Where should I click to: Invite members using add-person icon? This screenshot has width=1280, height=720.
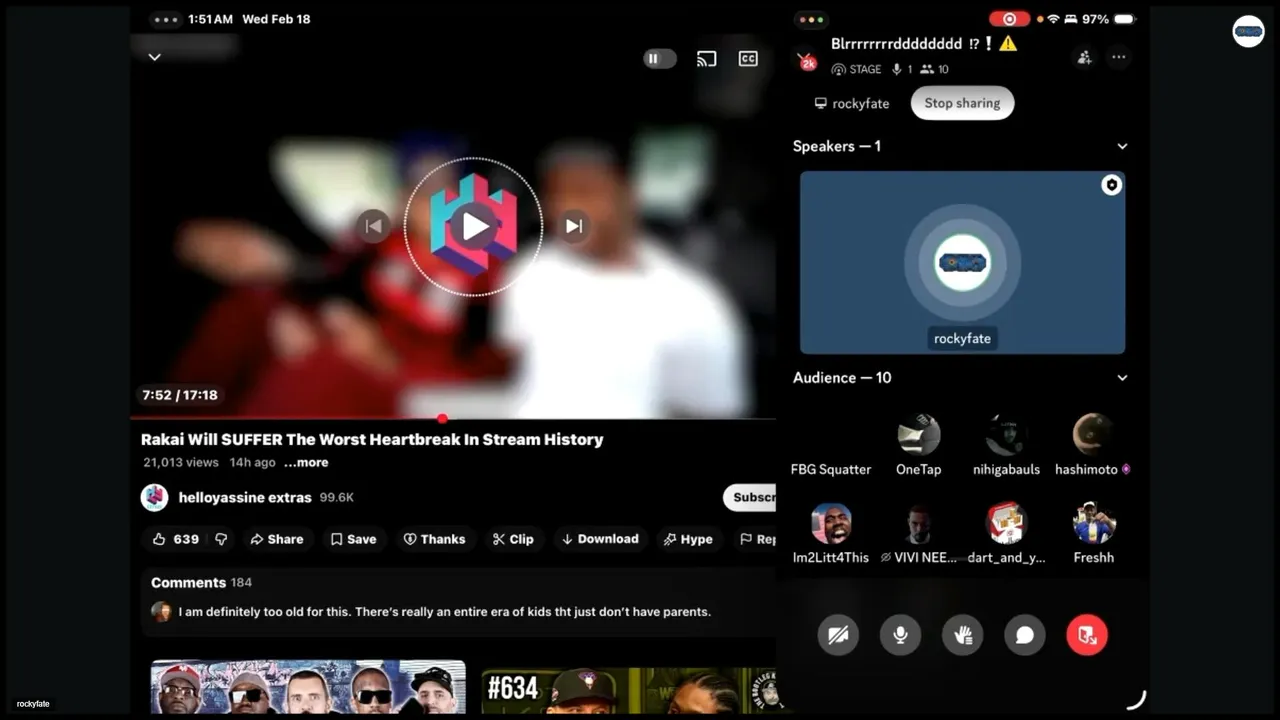pyautogui.click(x=1084, y=57)
